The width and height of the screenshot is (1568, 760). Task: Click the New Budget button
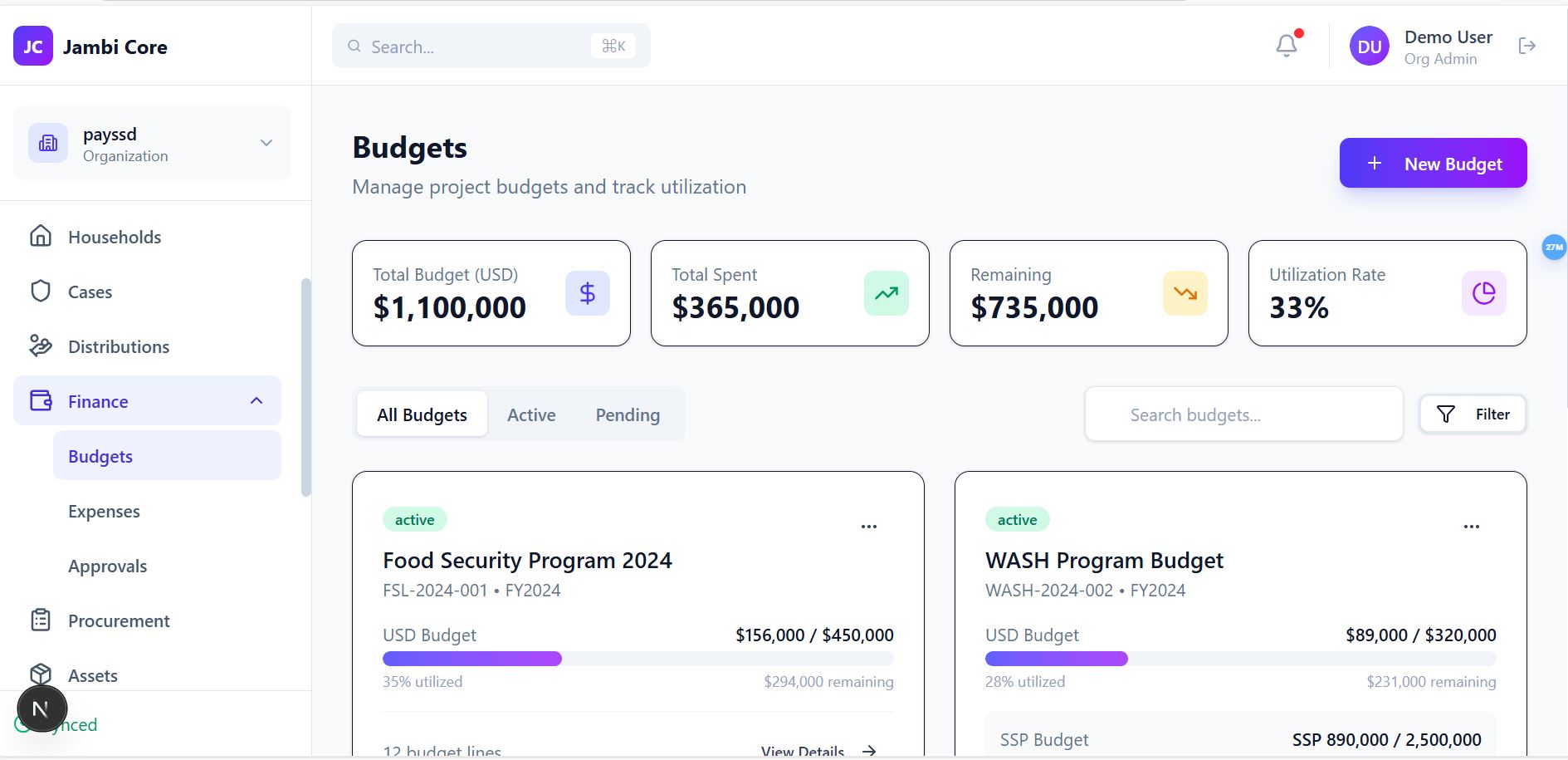[x=1433, y=164]
